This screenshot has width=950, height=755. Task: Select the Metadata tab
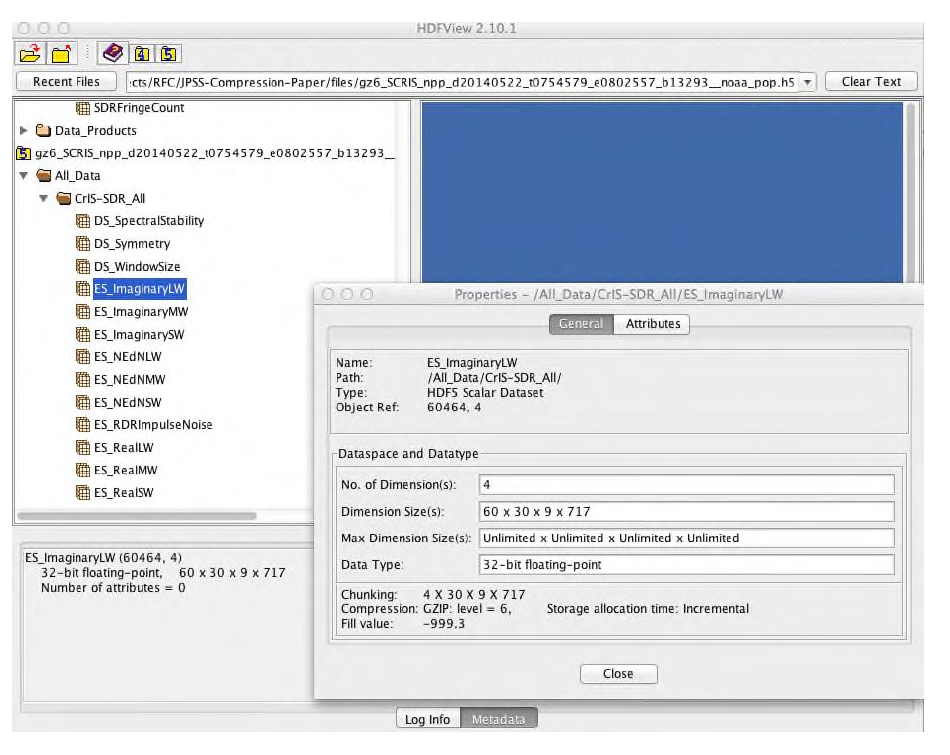[x=499, y=719]
